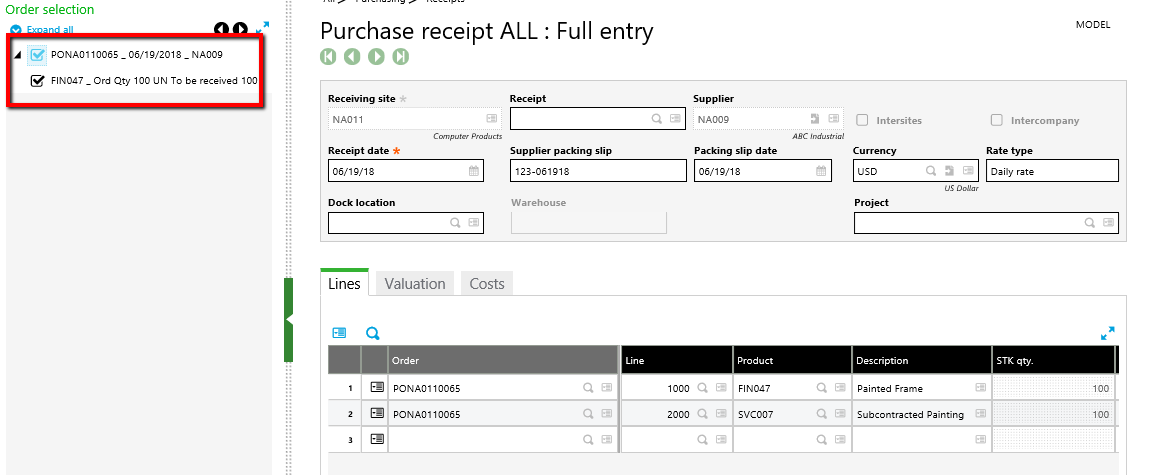Open Packing slip date calendar icon

tap(821, 171)
